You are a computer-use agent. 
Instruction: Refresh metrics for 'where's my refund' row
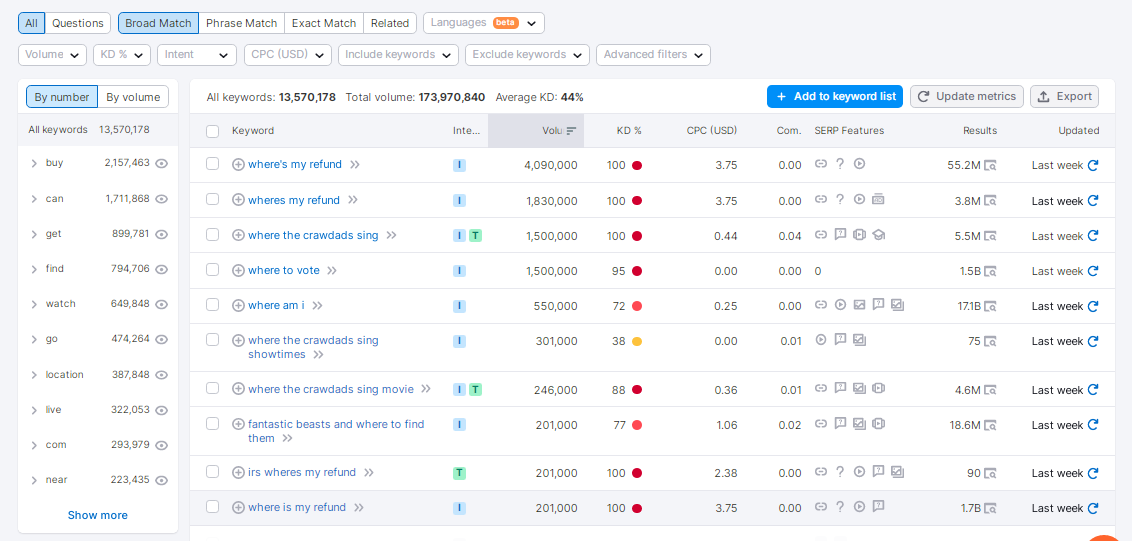1093,165
